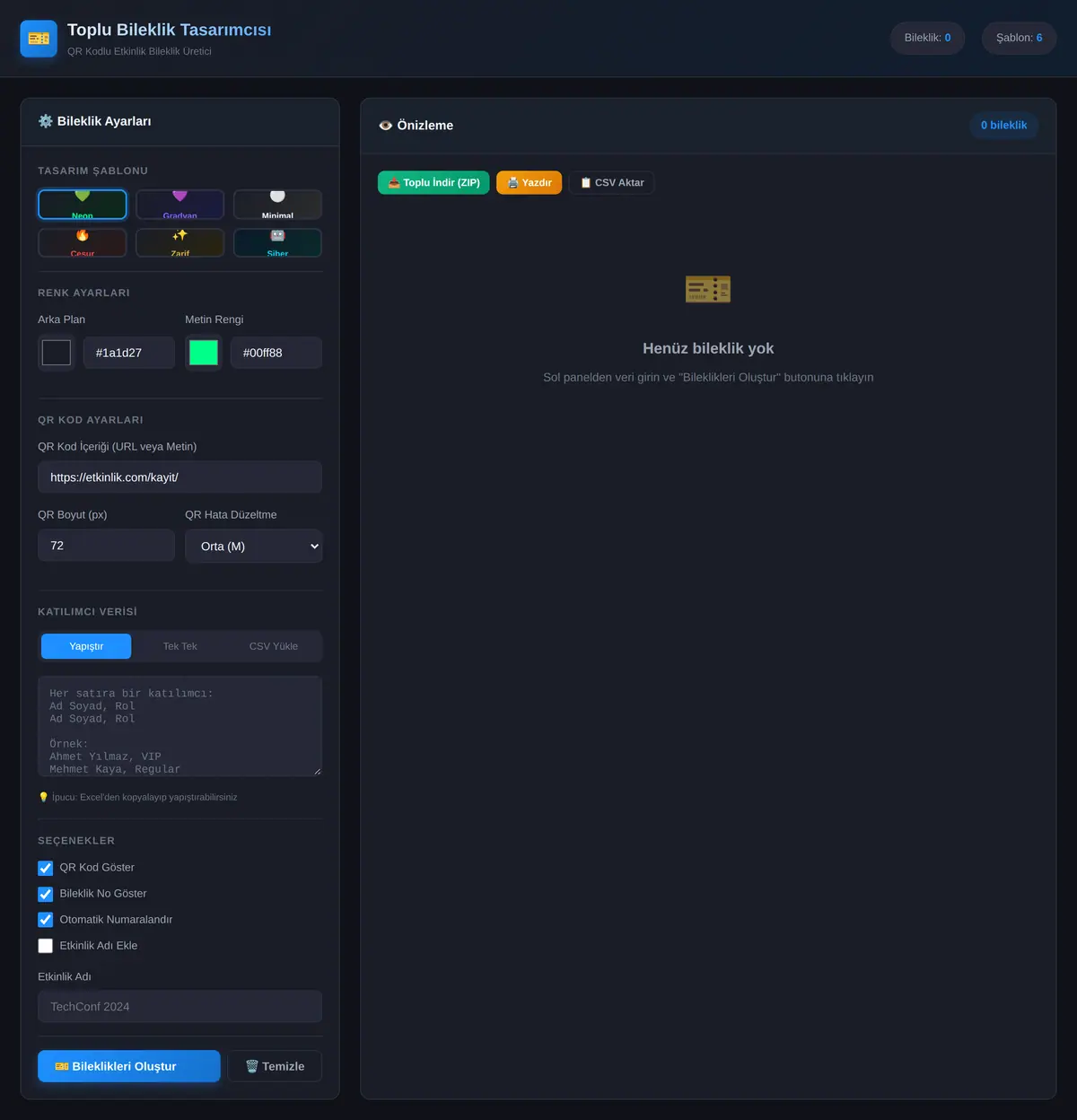The image size is (1077, 1120).
Task: Click the Bileklikleri Oluştur button
Action: [x=129, y=1066]
